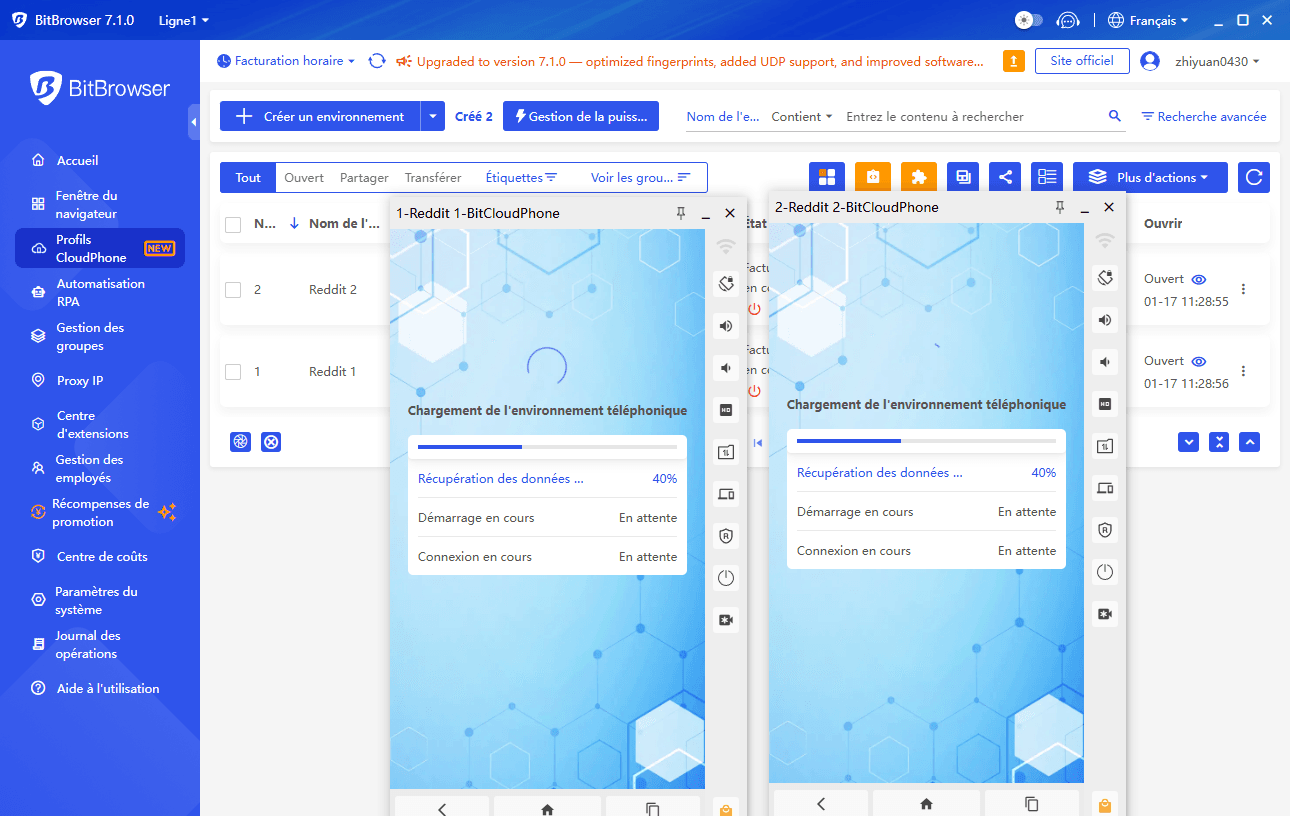Raise volume in Reddit 2 CloudPhone window

coord(1105,320)
